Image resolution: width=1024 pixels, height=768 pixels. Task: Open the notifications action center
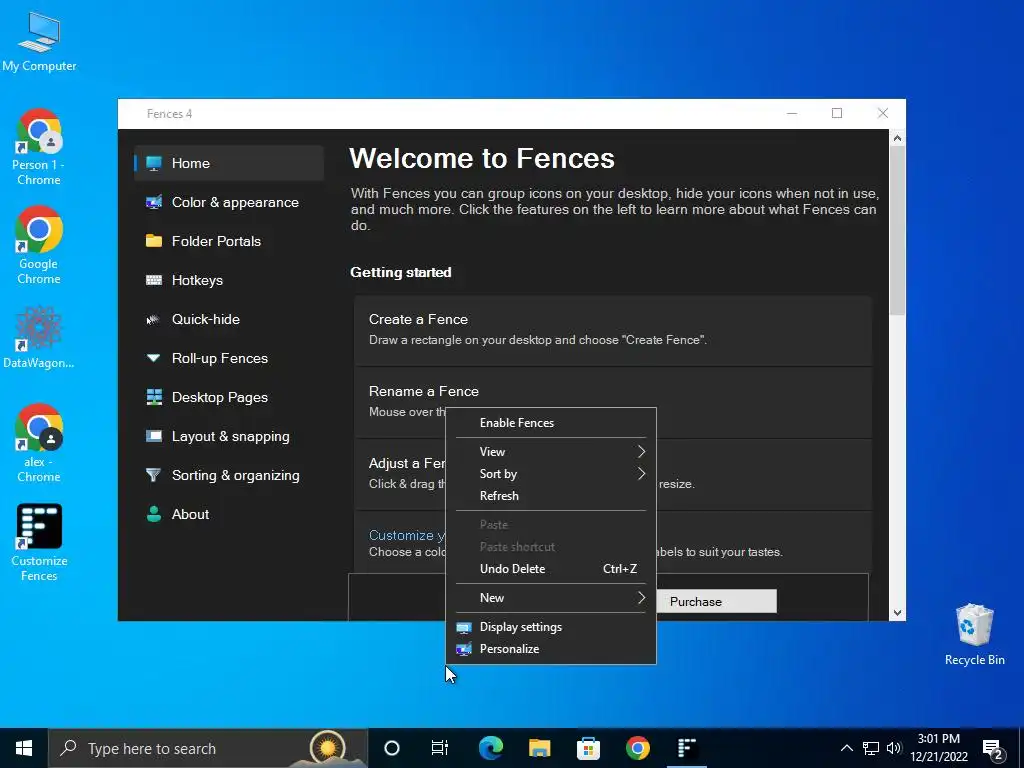point(993,749)
